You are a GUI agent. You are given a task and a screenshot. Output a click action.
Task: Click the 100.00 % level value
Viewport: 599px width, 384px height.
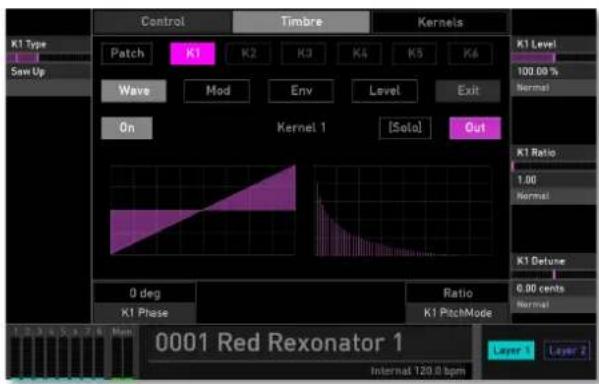coord(538,71)
